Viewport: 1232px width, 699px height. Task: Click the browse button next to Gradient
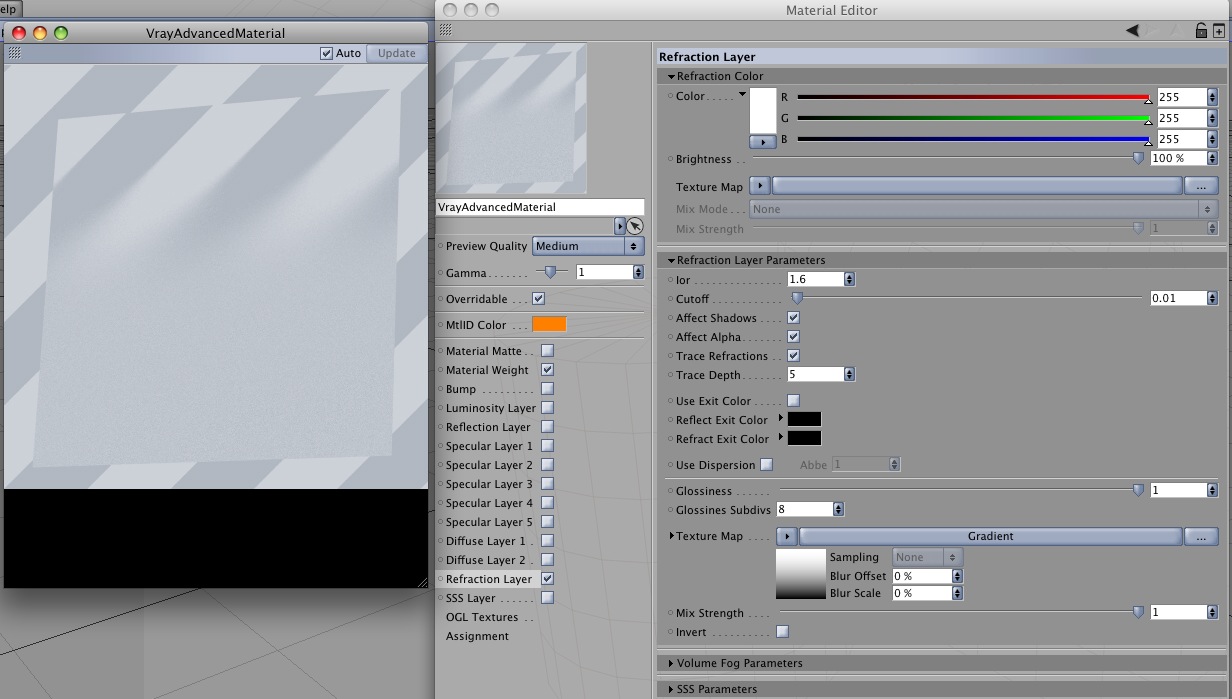coord(1201,536)
